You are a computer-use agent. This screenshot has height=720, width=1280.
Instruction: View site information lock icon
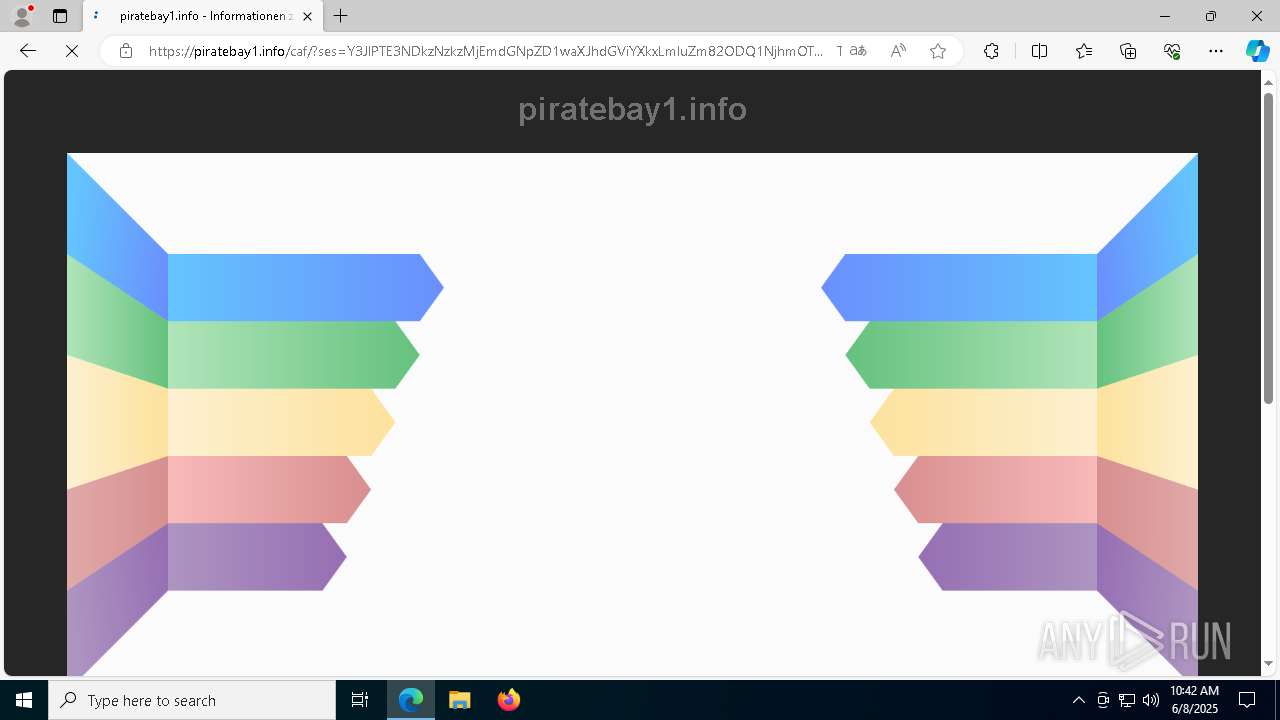coord(126,51)
